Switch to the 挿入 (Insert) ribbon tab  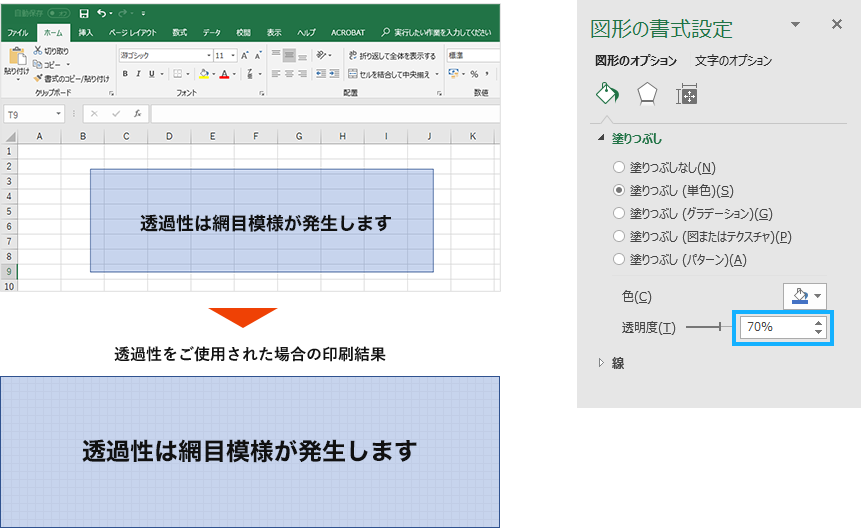(86, 33)
